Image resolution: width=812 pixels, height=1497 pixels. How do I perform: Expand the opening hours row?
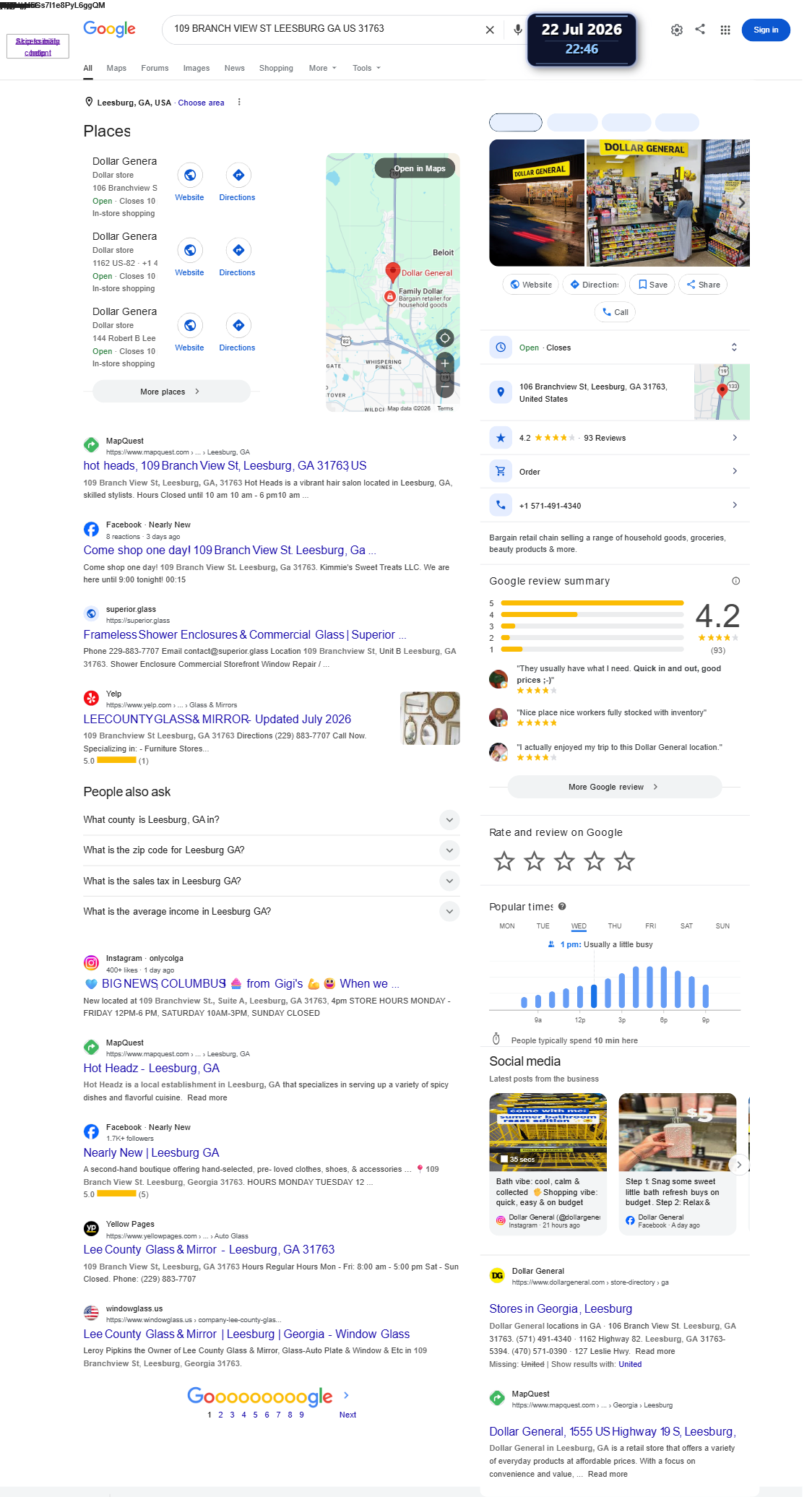click(615, 348)
